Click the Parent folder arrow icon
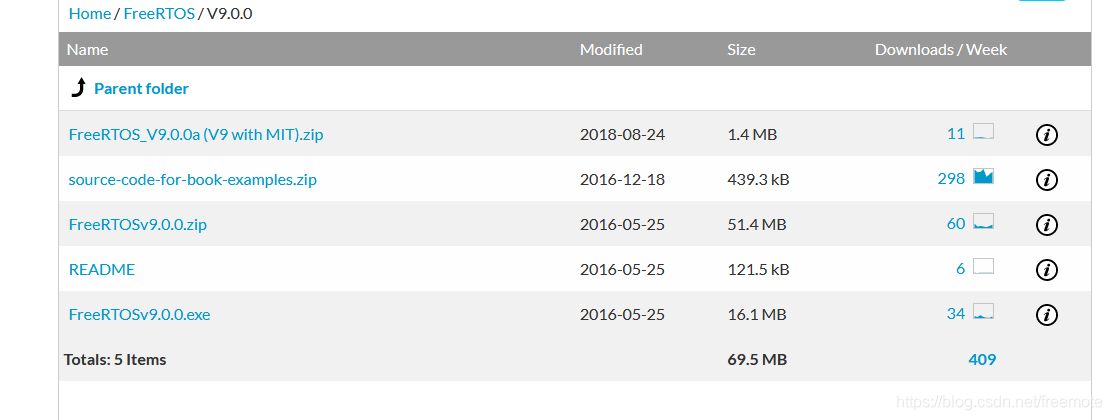1112x420 pixels. 78,89
